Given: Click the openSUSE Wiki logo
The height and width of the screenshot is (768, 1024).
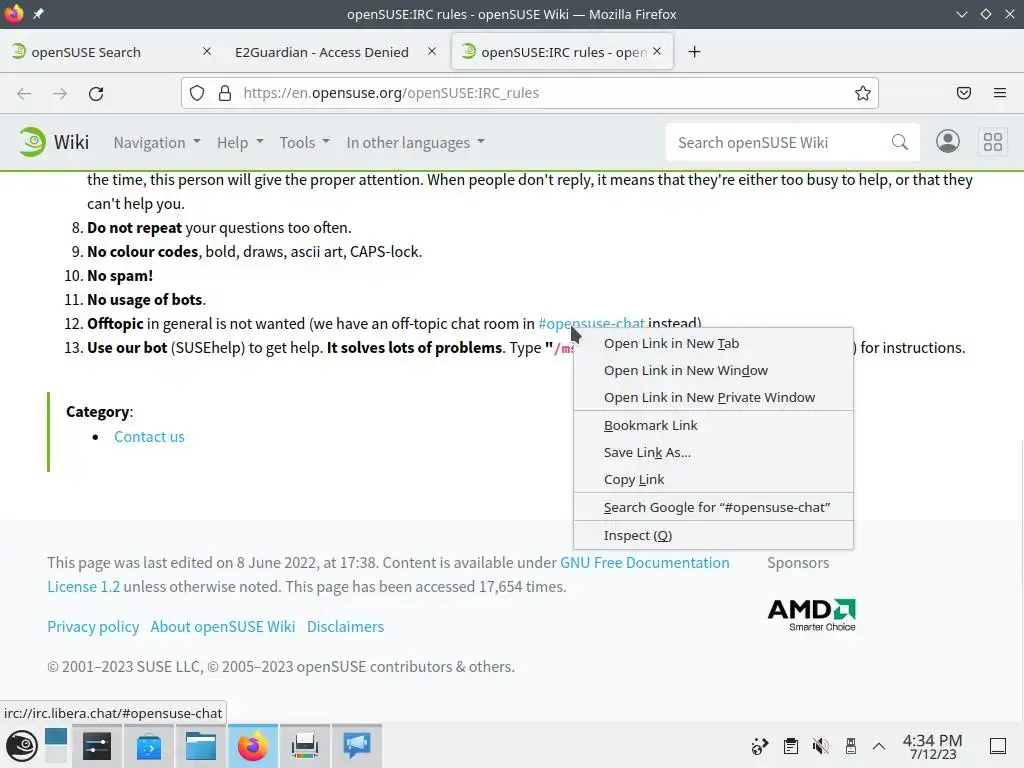Looking at the screenshot, I should (x=32, y=142).
